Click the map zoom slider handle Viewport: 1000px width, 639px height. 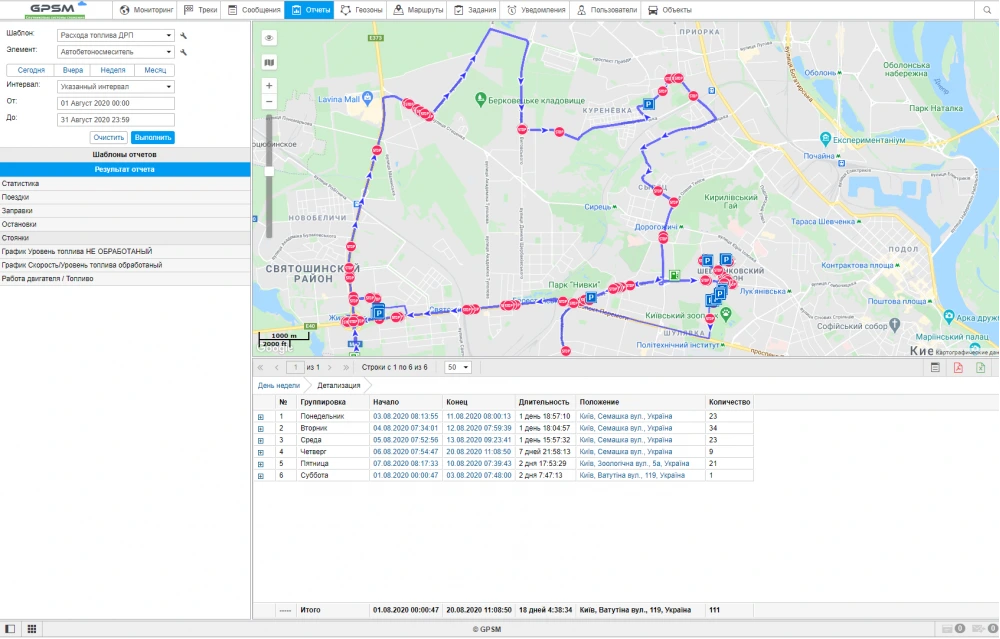point(268,171)
